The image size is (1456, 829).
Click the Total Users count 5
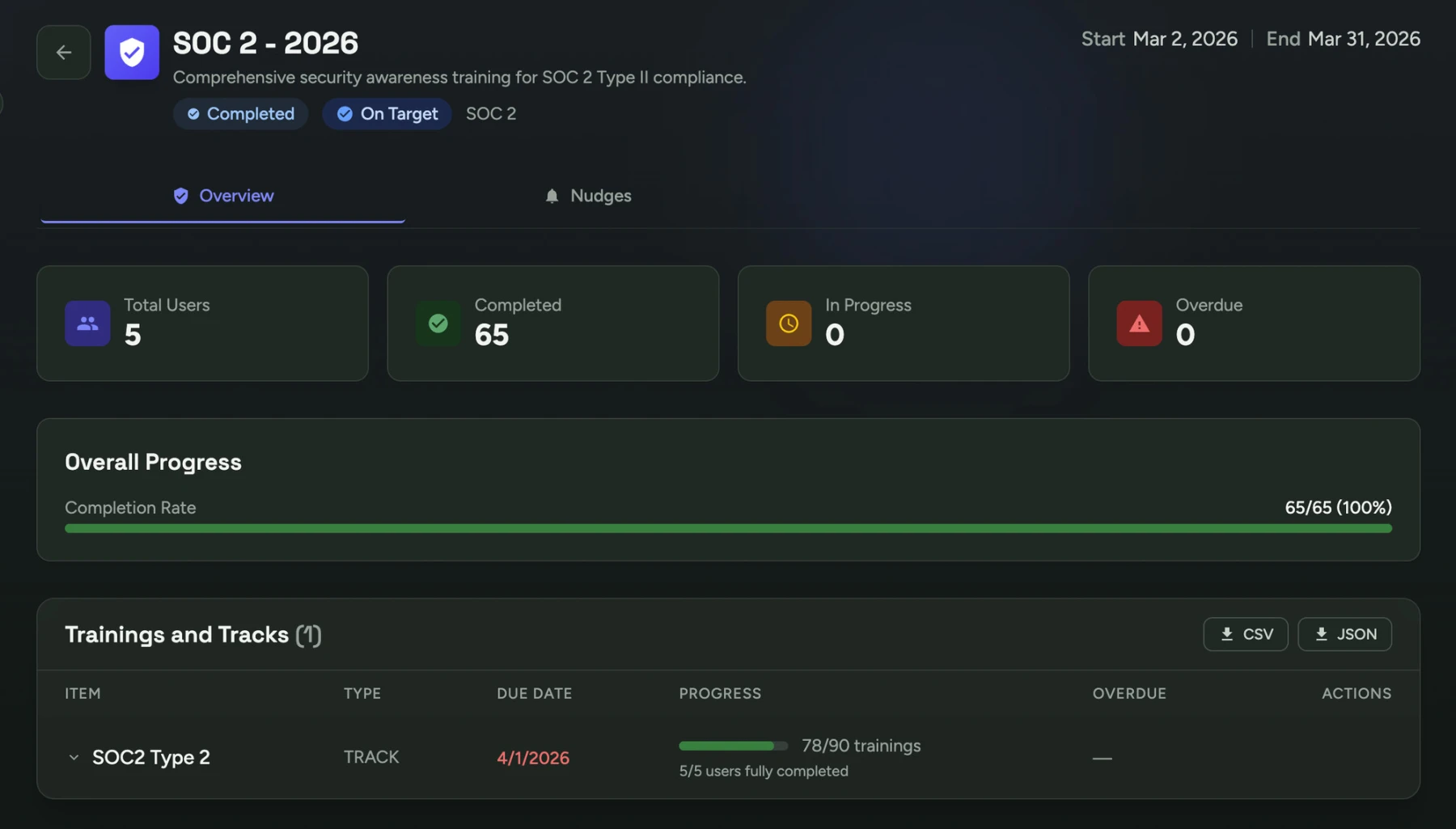pyautogui.click(x=133, y=335)
